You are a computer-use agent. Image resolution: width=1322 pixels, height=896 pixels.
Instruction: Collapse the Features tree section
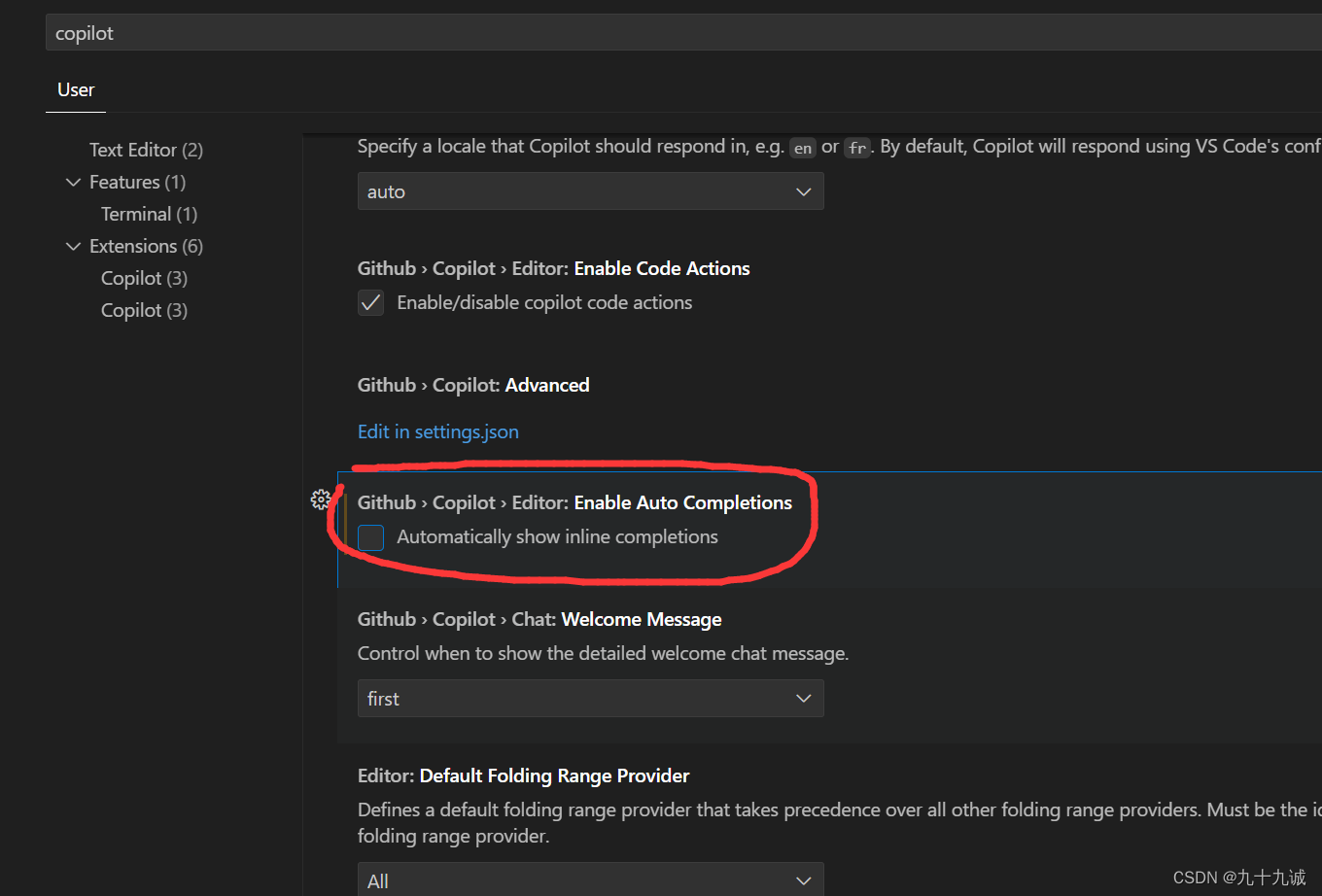73,182
